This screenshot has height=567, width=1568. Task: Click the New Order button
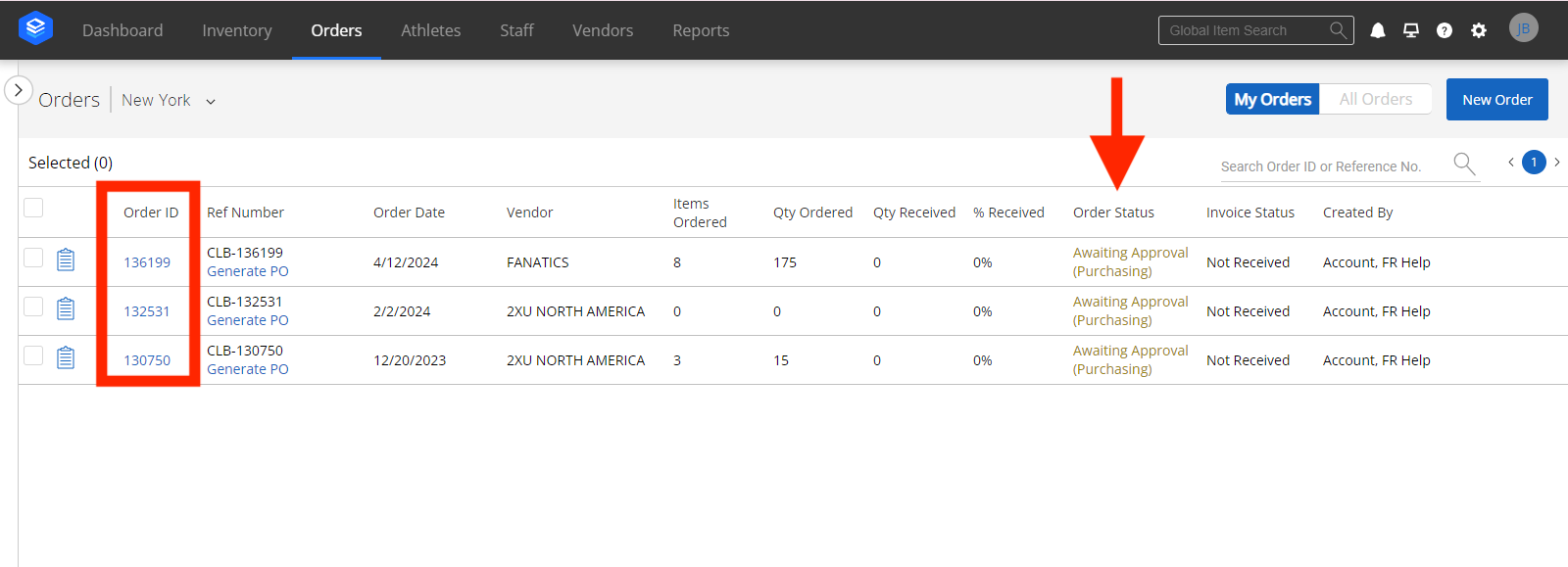(1496, 100)
